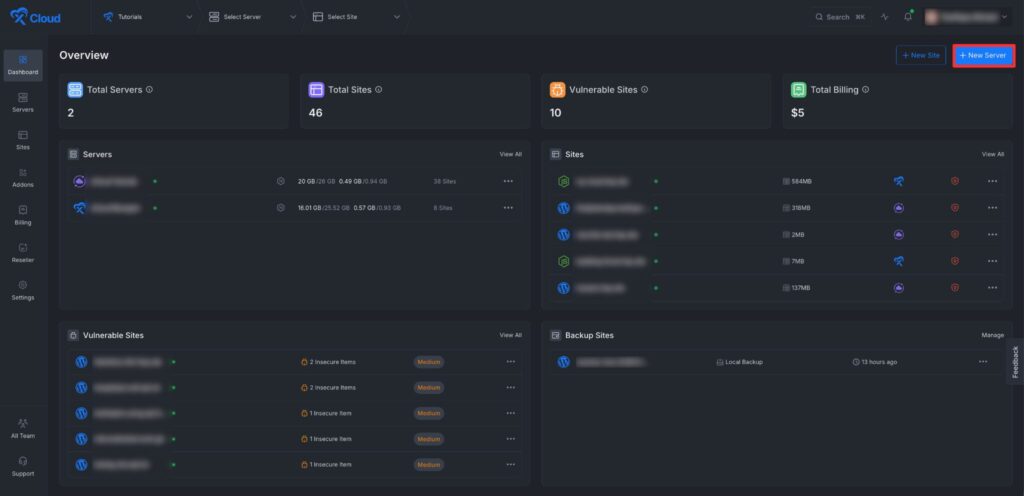Screen dimensions: 1024x496
Task: Open All Team in the sidebar
Action: [23, 429]
